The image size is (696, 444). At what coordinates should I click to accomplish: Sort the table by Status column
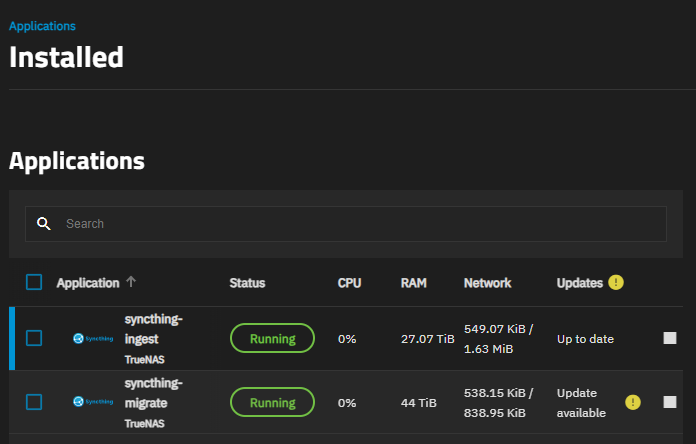(x=247, y=283)
